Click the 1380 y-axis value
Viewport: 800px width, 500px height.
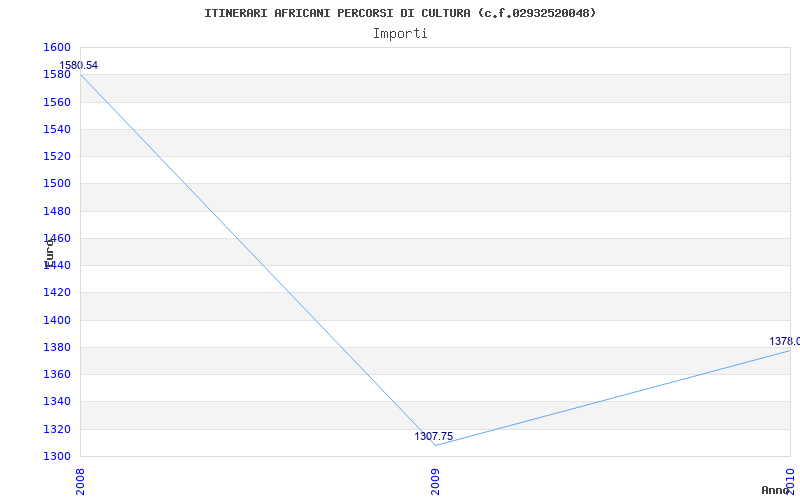pos(56,347)
